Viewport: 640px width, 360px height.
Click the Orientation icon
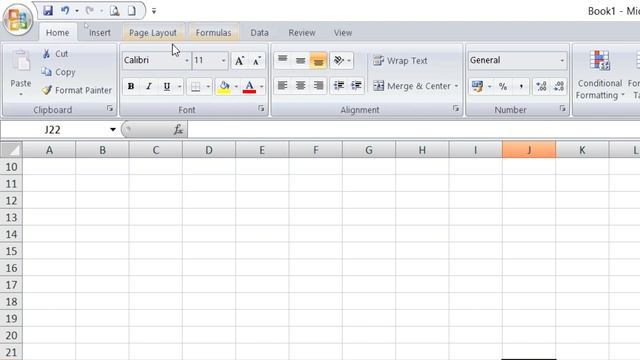point(339,60)
